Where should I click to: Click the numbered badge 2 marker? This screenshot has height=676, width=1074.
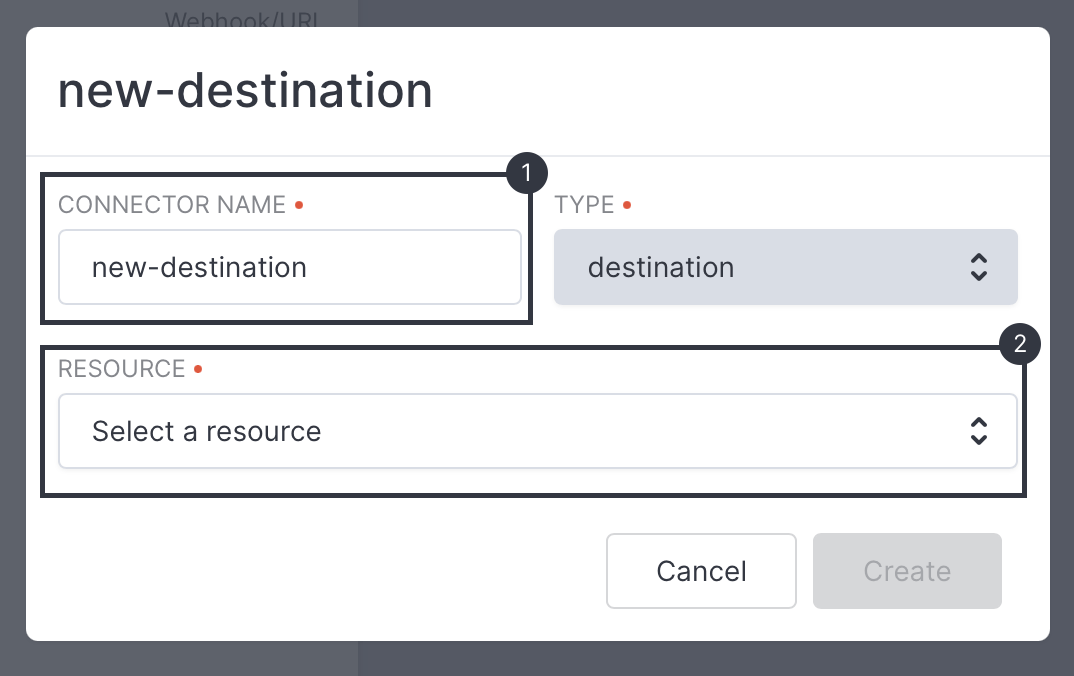click(x=1020, y=345)
